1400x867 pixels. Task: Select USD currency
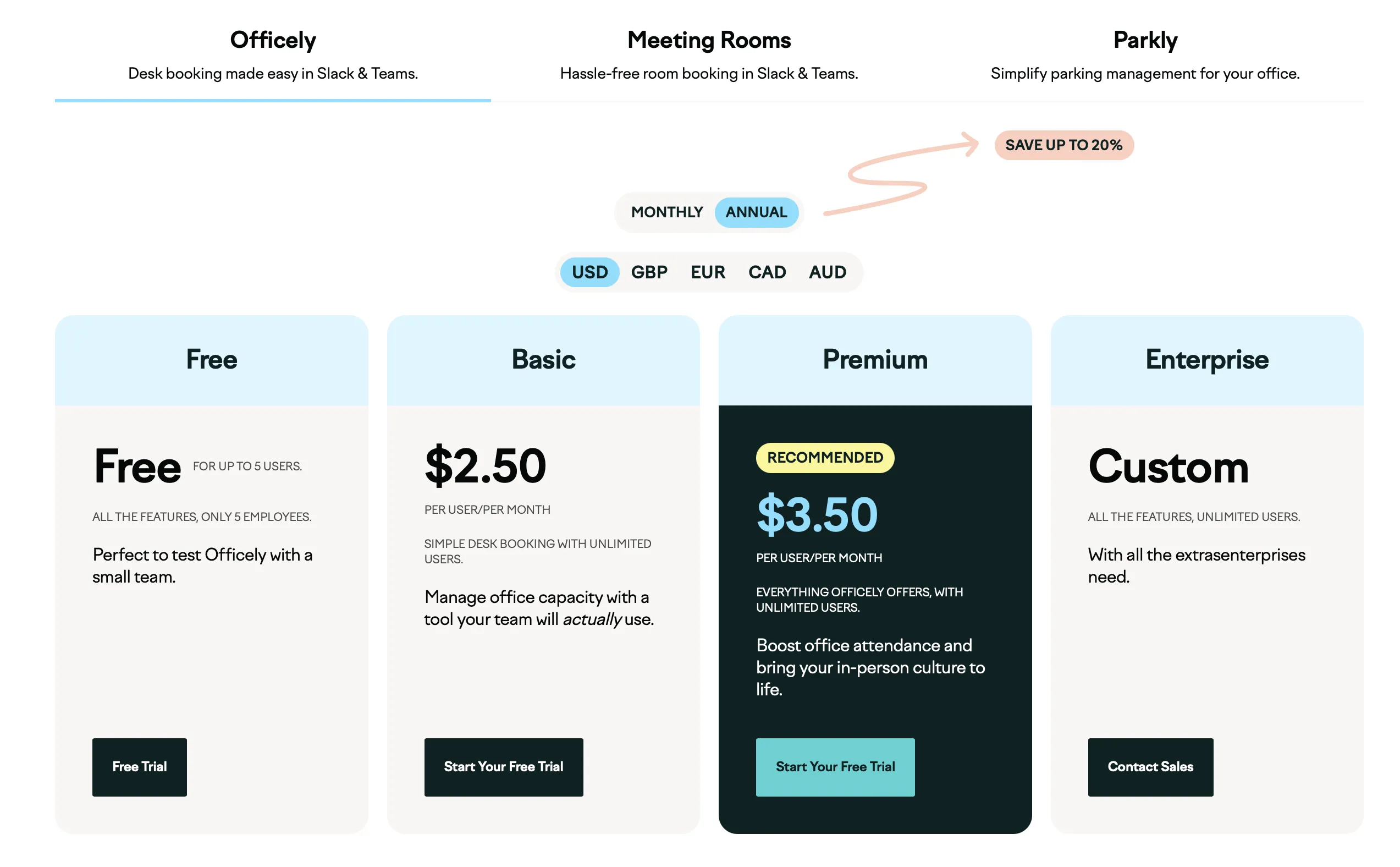click(x=588, y=272)
